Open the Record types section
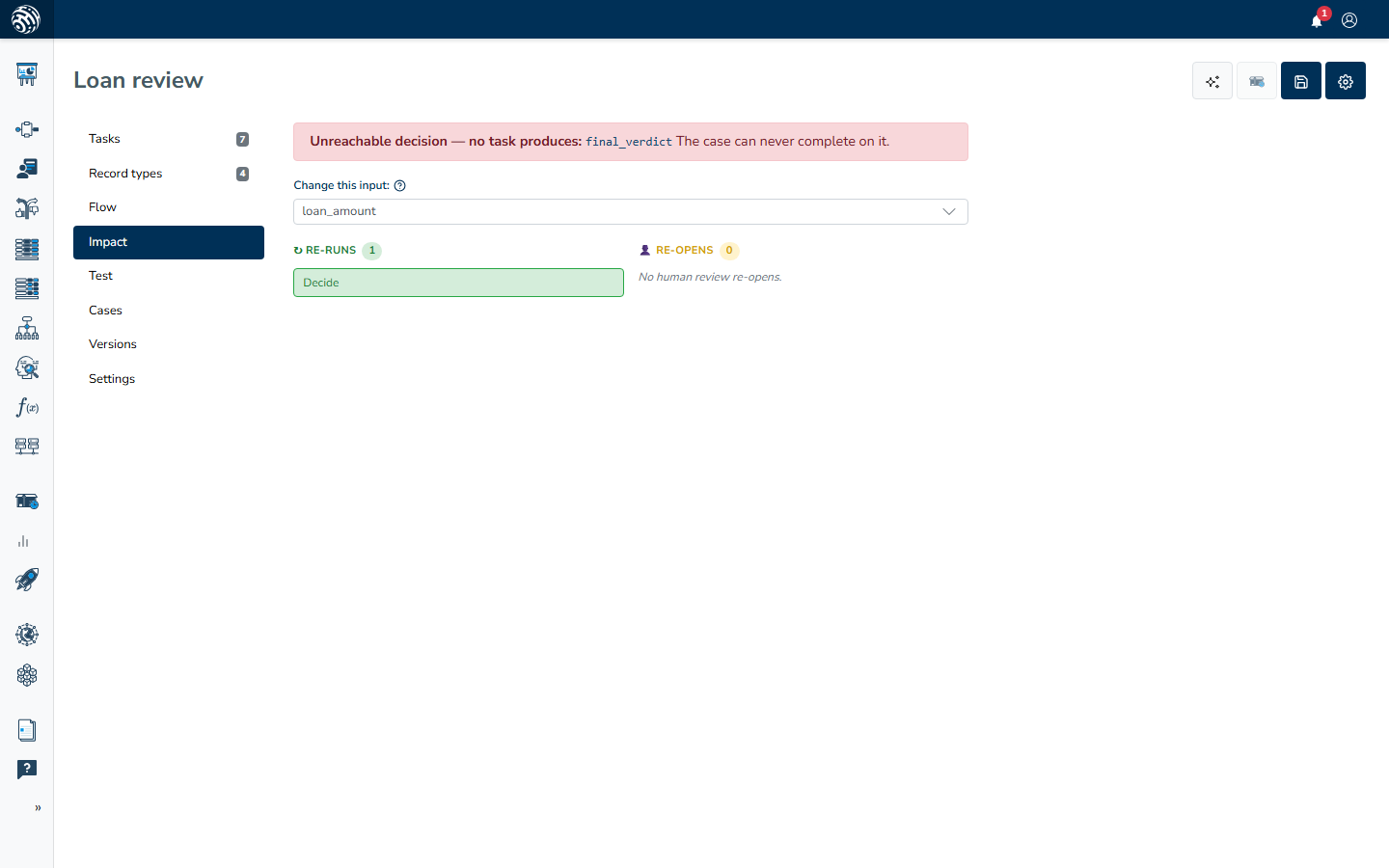This screenshot has height=868, width=1389. pyautogui.click(x=169, y=174)
